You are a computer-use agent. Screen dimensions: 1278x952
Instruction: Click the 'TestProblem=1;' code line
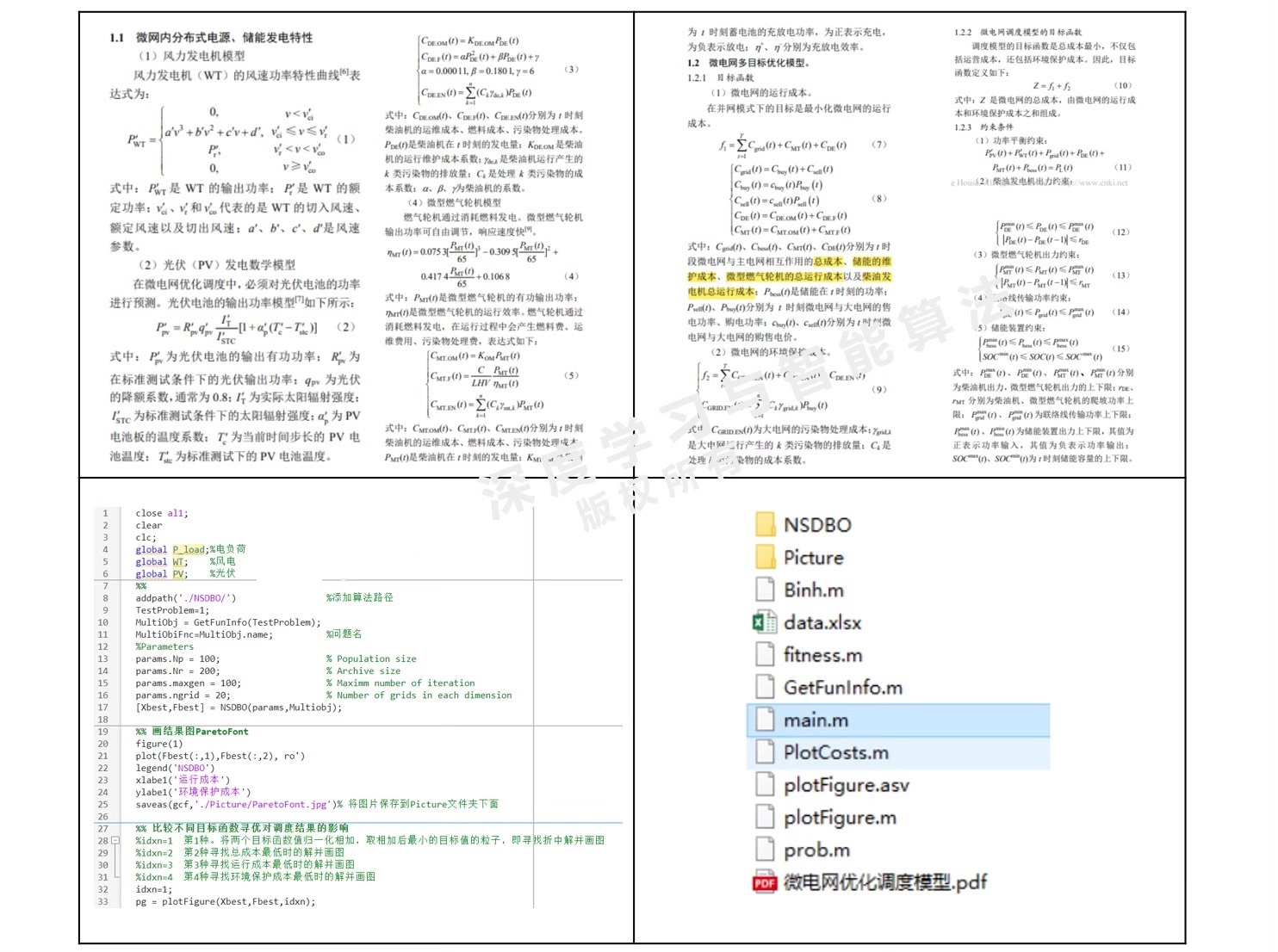172,610
